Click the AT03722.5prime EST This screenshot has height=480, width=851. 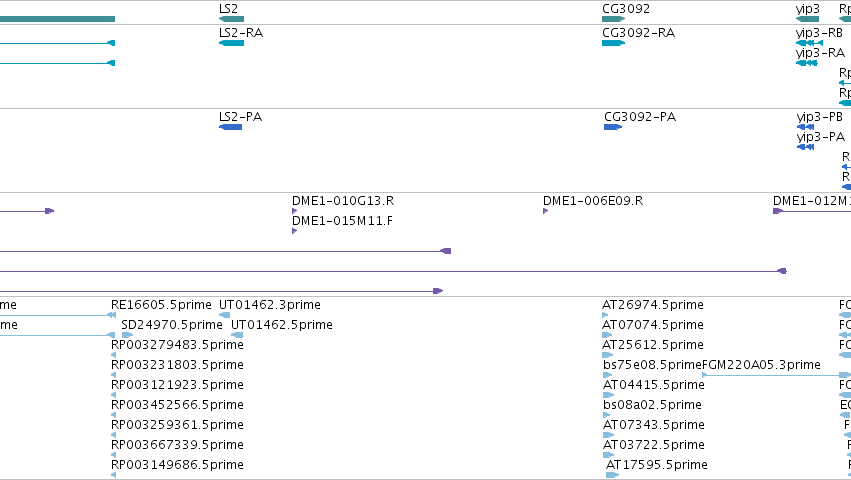tap(653, 445)
